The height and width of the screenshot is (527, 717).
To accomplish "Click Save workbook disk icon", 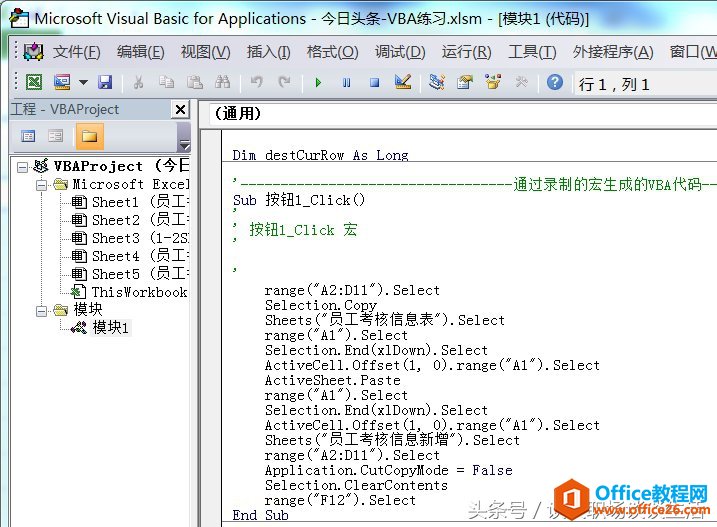I will coord(105,82).
